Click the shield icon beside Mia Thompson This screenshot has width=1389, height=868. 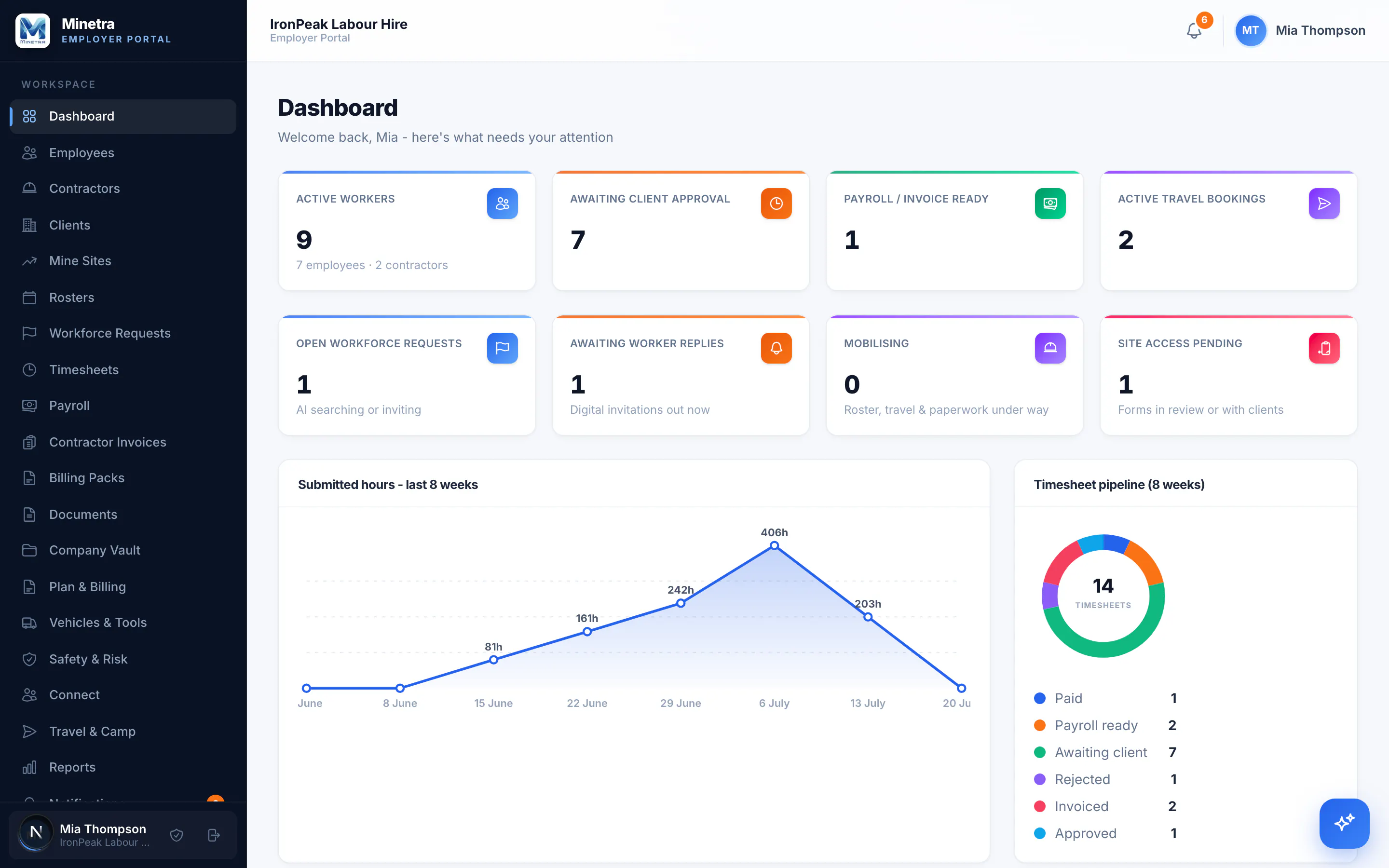pos(177,835)
